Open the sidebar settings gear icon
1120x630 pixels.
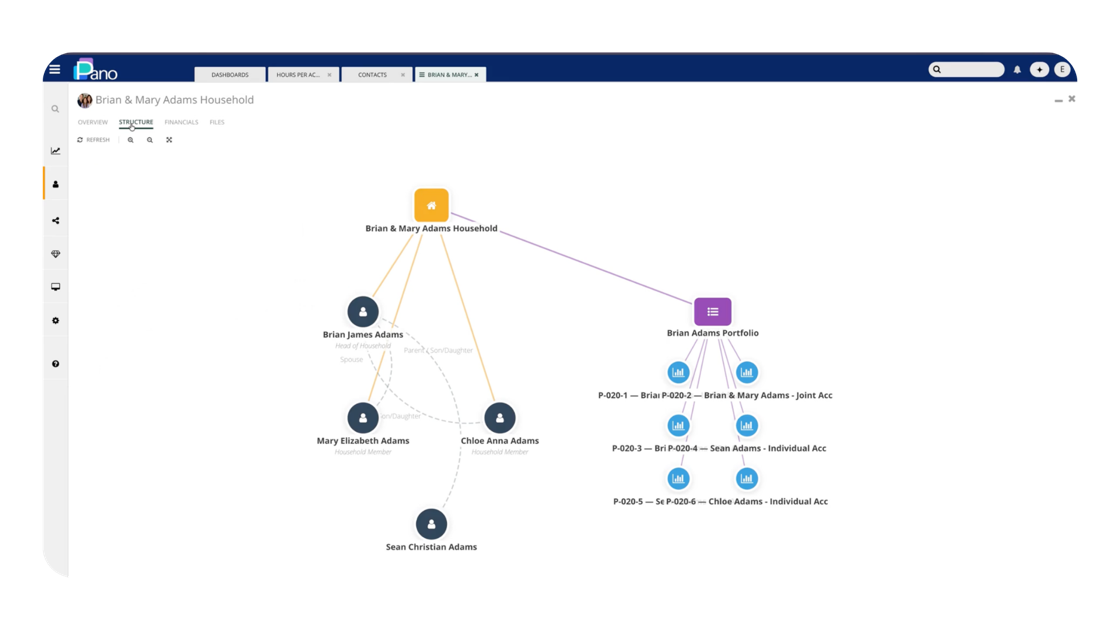pyautogui.click(x=56, y=321)
